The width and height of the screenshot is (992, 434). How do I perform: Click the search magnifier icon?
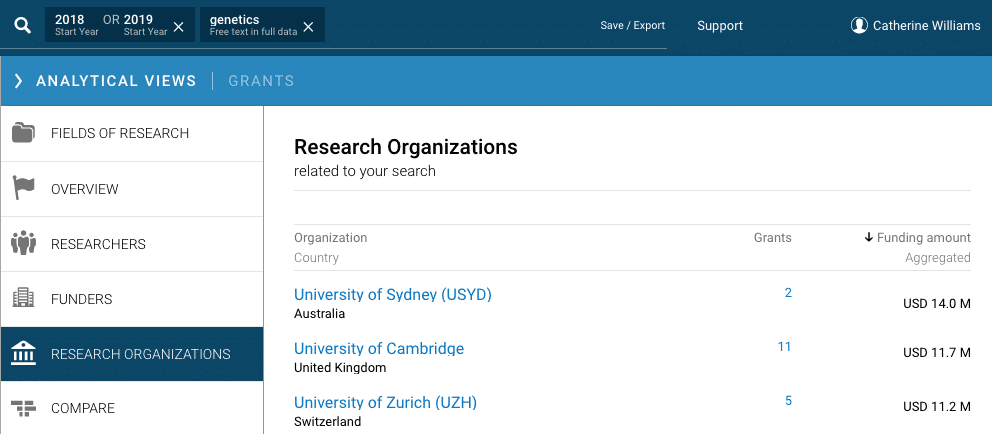click(x=22, y=25)
